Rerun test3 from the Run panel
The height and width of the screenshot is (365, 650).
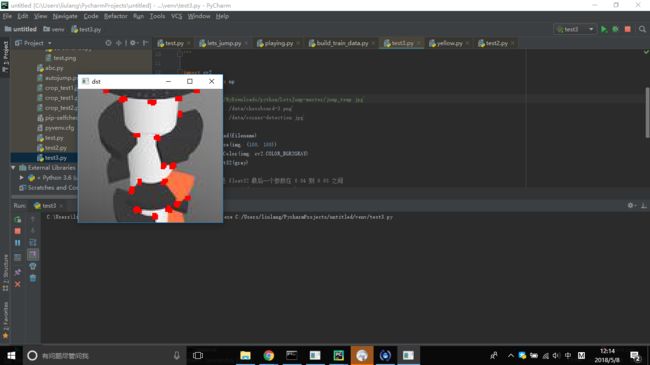tap(18, 219)
